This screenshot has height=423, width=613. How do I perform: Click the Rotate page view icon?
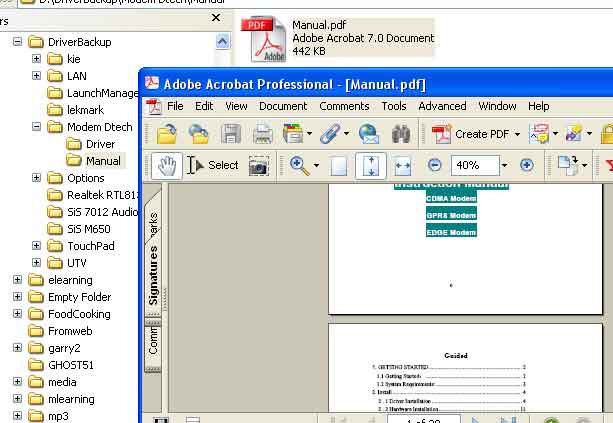(568, 166)
